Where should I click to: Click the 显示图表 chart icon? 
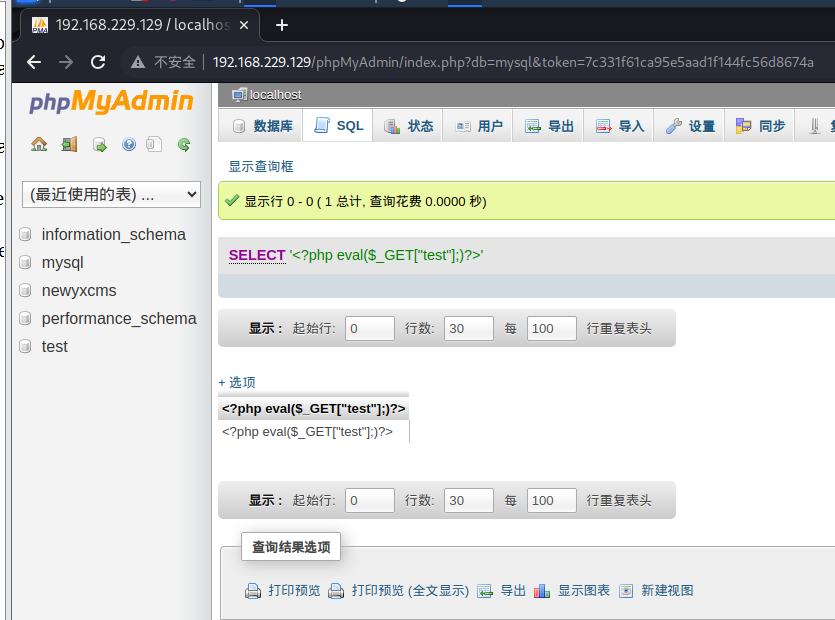click(x=542, y=591)
